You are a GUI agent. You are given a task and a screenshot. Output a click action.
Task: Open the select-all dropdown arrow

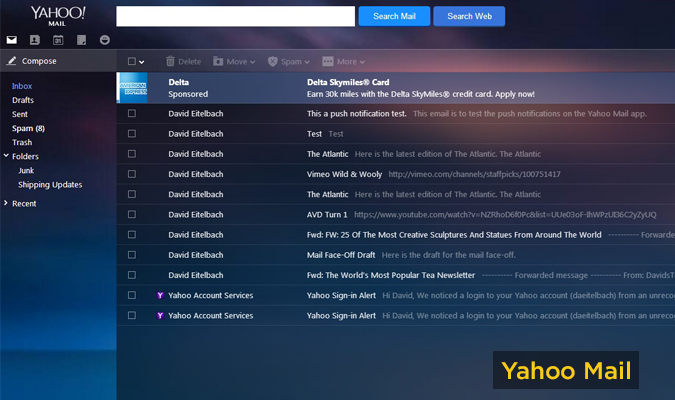[142, 62]
